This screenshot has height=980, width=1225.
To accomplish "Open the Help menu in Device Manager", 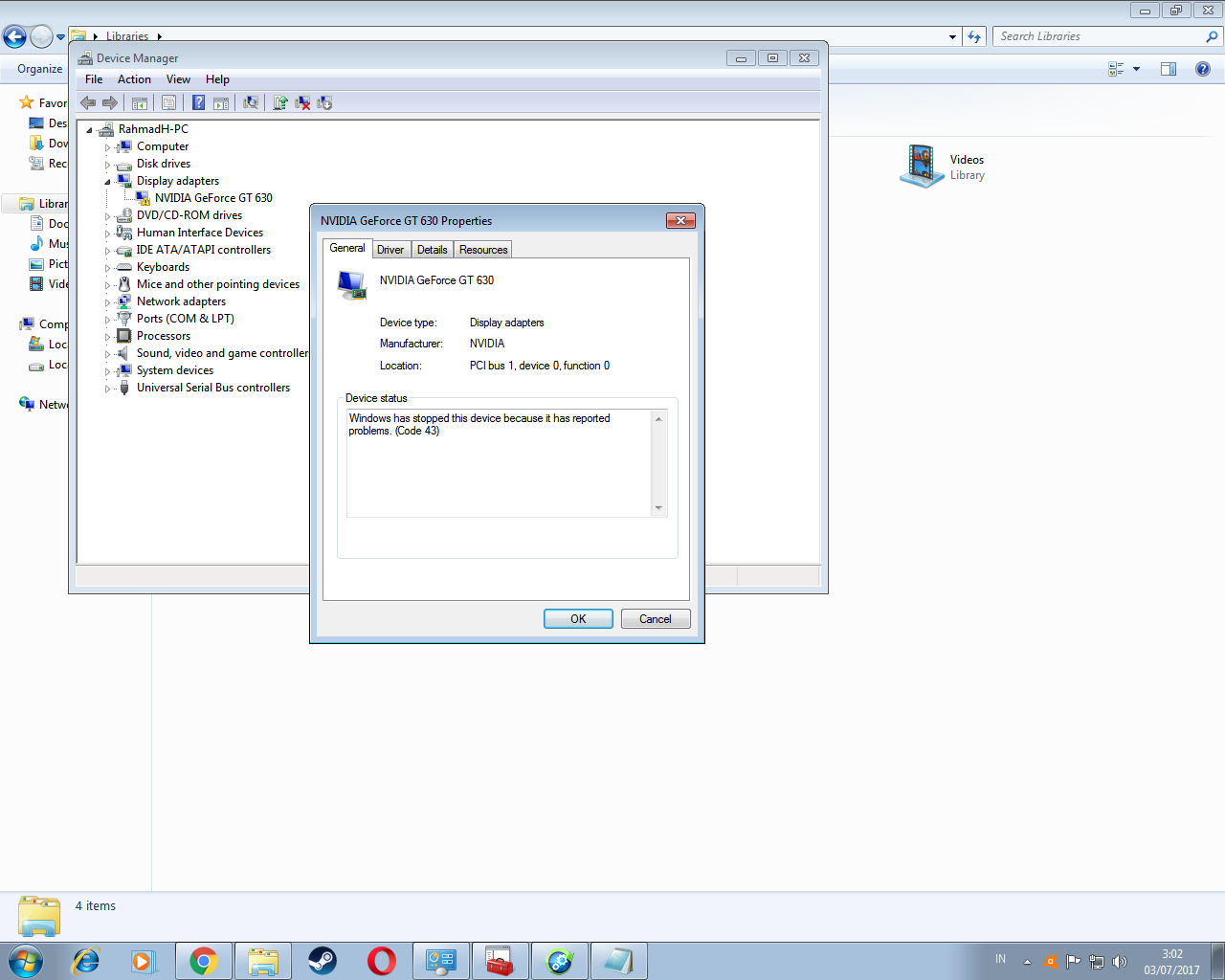I will (217, 79).
